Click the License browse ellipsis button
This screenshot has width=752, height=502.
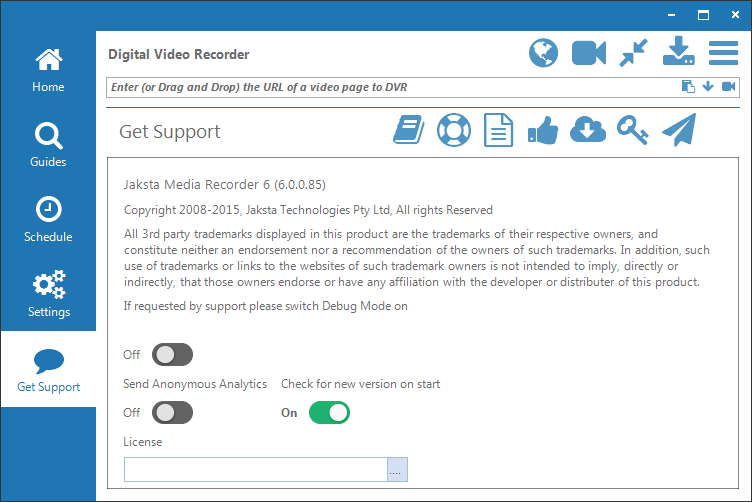pyautogui.click(x=398, y=469)
